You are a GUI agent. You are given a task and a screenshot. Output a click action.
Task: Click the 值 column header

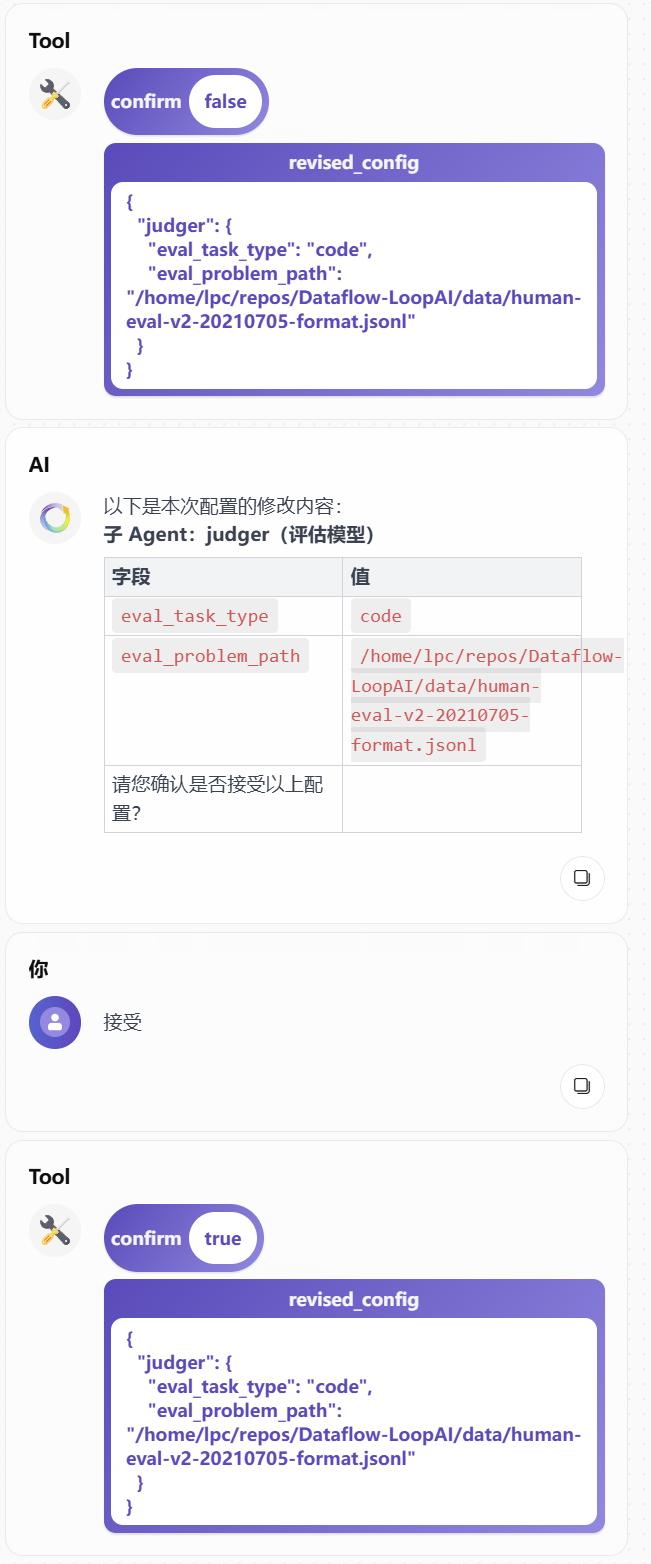[462, 577]
